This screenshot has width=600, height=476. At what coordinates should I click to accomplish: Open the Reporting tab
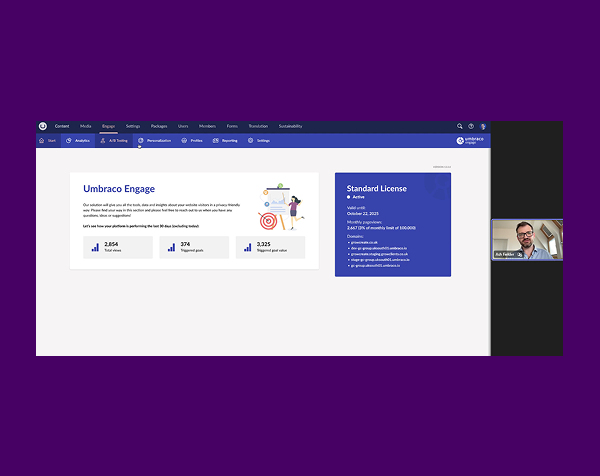pyautogui.click(x=225, y=140)
